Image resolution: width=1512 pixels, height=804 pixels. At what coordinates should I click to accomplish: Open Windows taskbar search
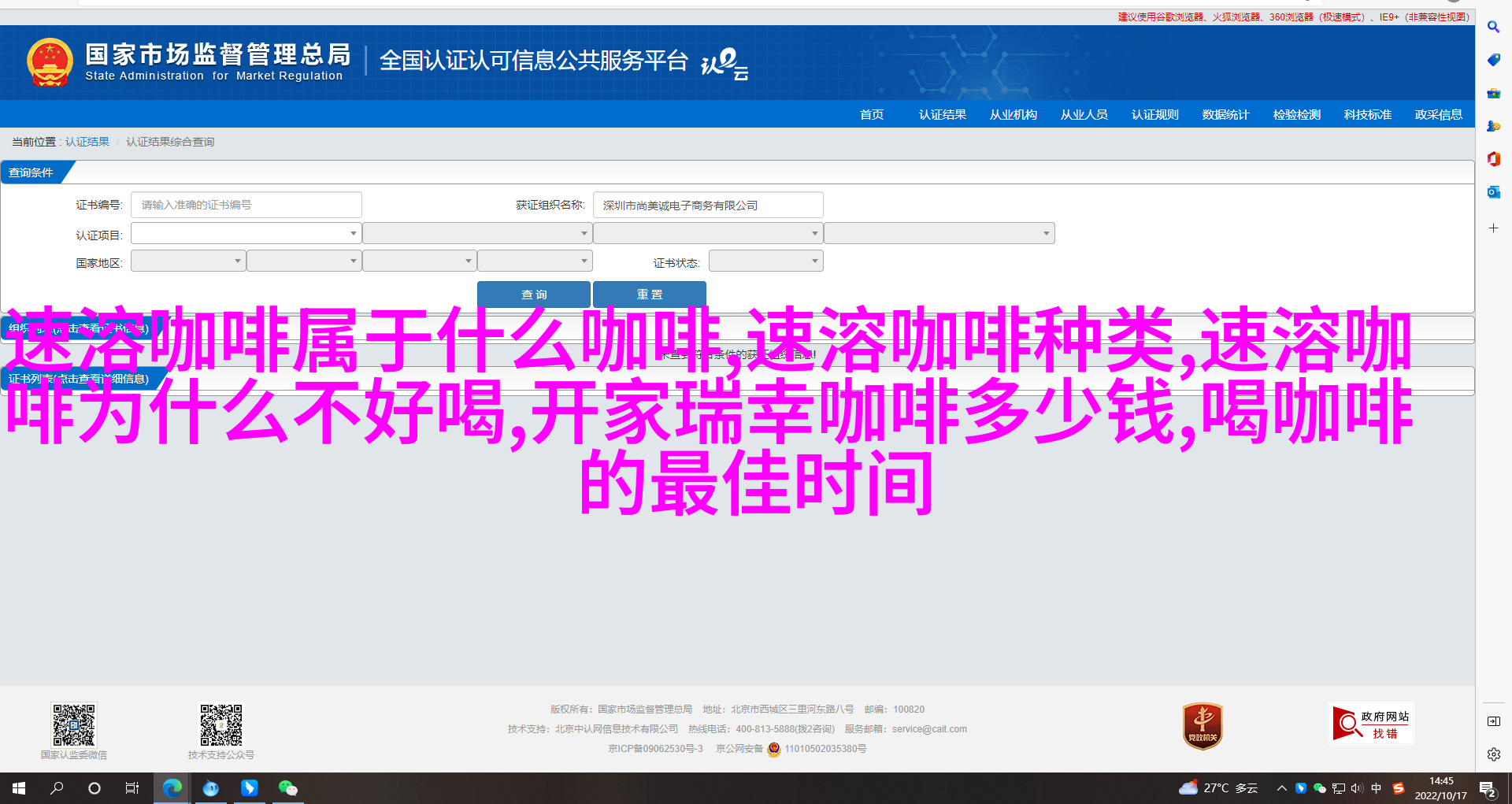57,788
